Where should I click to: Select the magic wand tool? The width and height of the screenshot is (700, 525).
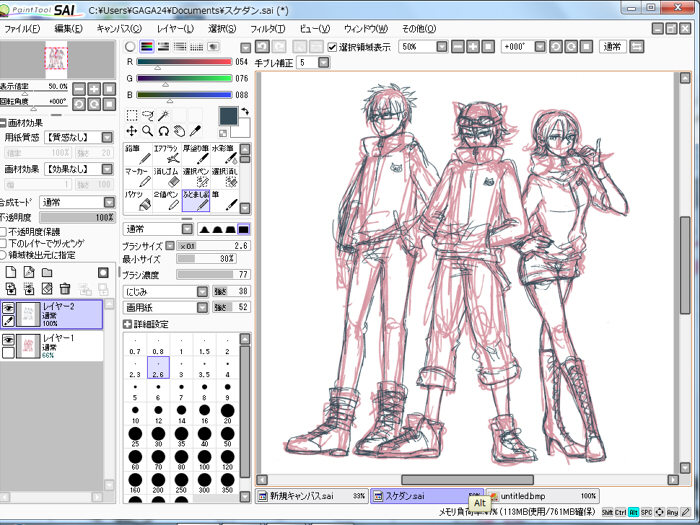point(164,116)
